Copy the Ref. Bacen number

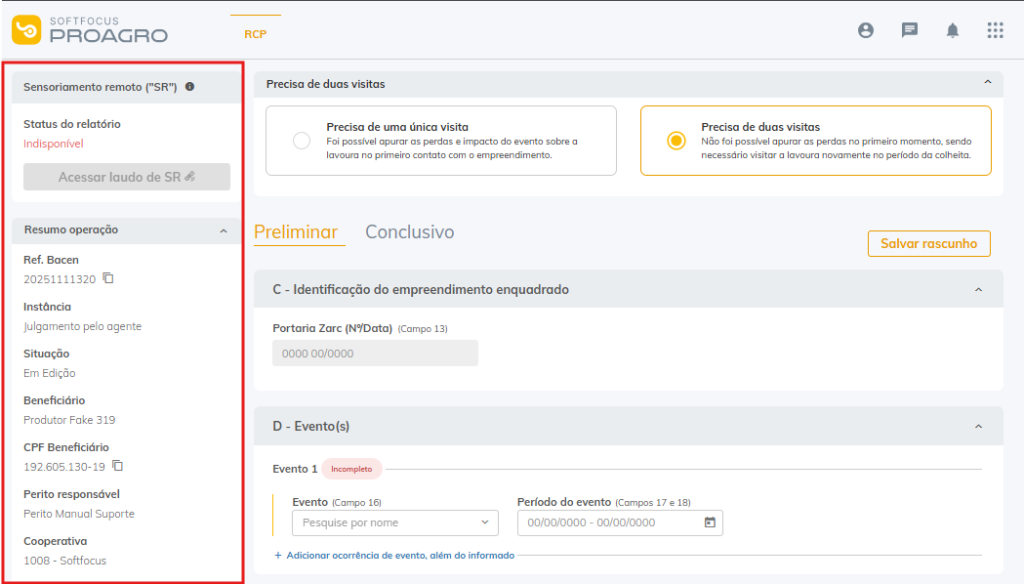click(108, 278)
